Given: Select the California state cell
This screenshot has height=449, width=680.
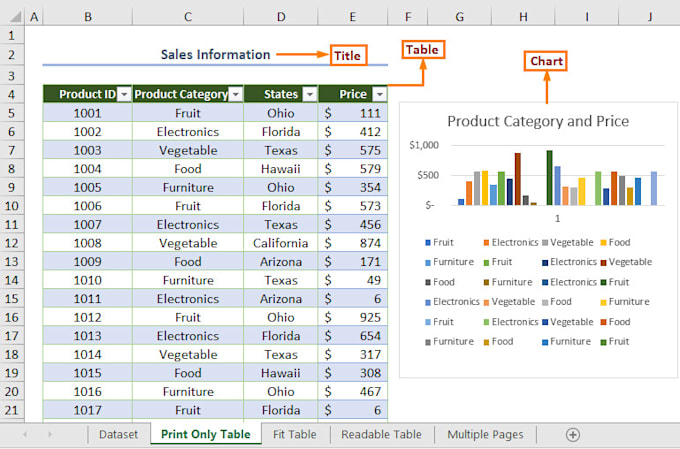Looking at the screenshot, I should [x=281, y=243].
